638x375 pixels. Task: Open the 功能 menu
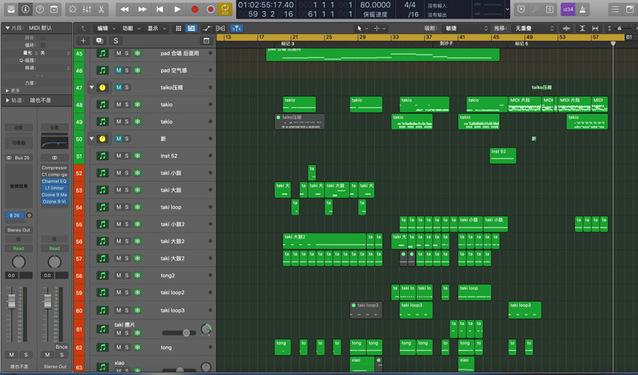pyautogui.click(x=130, y=28)
